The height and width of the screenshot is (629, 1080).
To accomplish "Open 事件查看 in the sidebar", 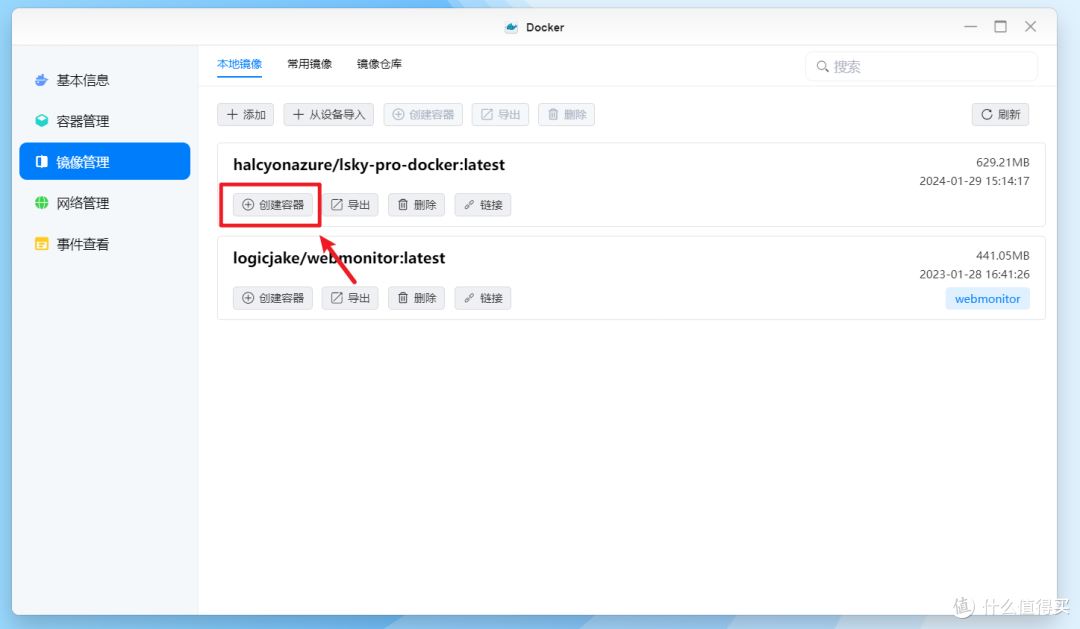I will [x=104, y=244].
